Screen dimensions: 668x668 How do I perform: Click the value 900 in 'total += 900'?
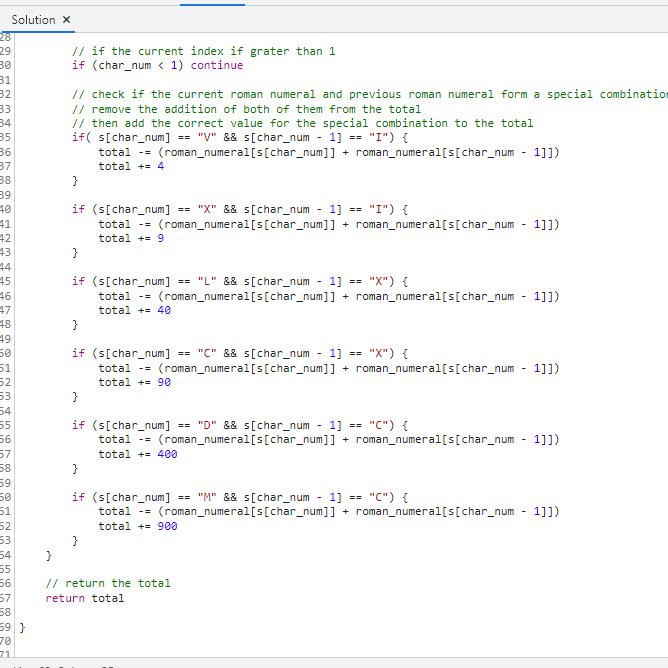click(x=167, y=526)
